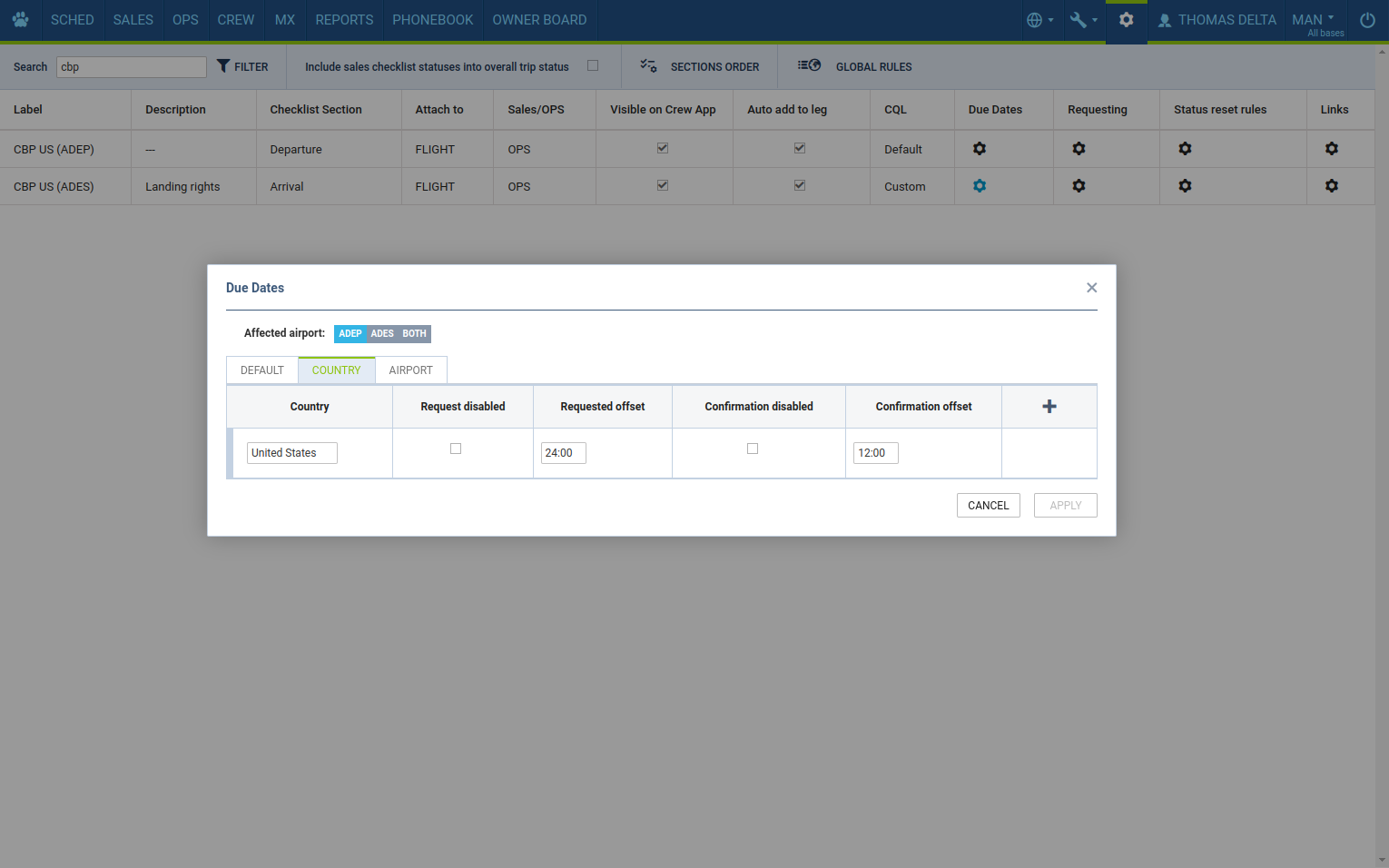The height and width of the screenshot is (868, 1389).
Task: Expand the wrench tools dropdown
Action: click(x=1083, y=20)
